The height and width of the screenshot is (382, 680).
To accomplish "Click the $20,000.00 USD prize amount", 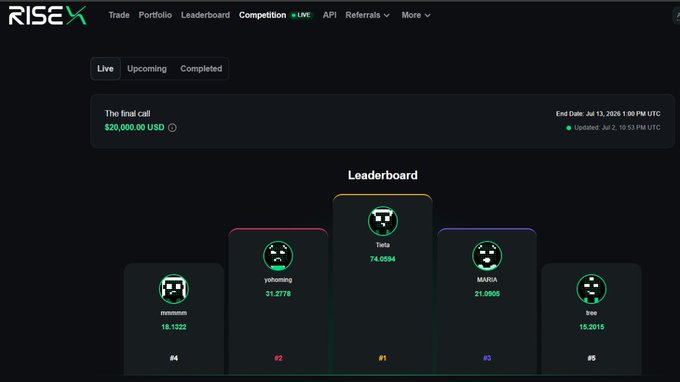I will pos(134,127).
